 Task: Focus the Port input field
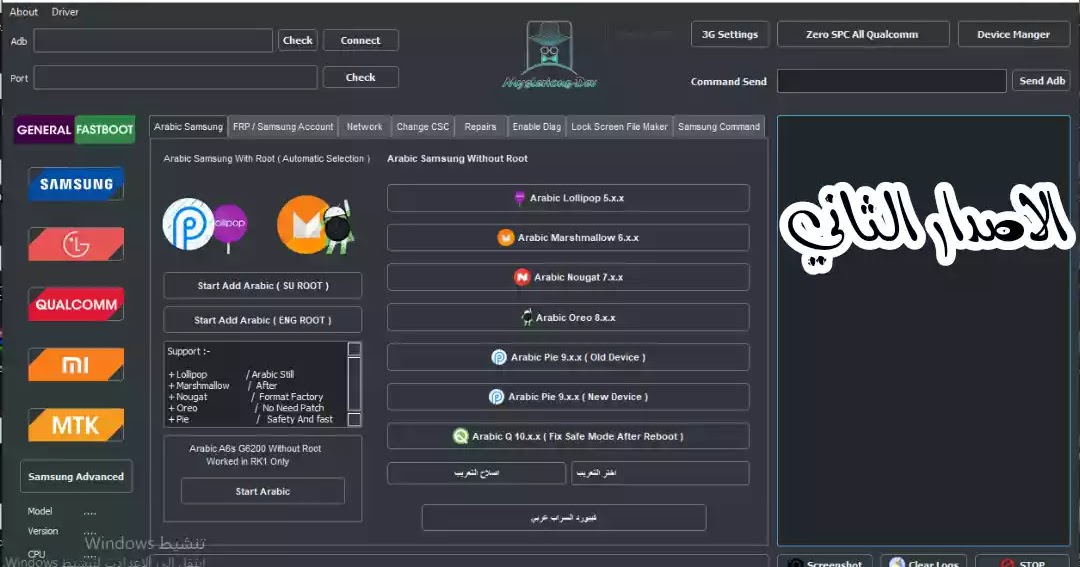(176, 77)
